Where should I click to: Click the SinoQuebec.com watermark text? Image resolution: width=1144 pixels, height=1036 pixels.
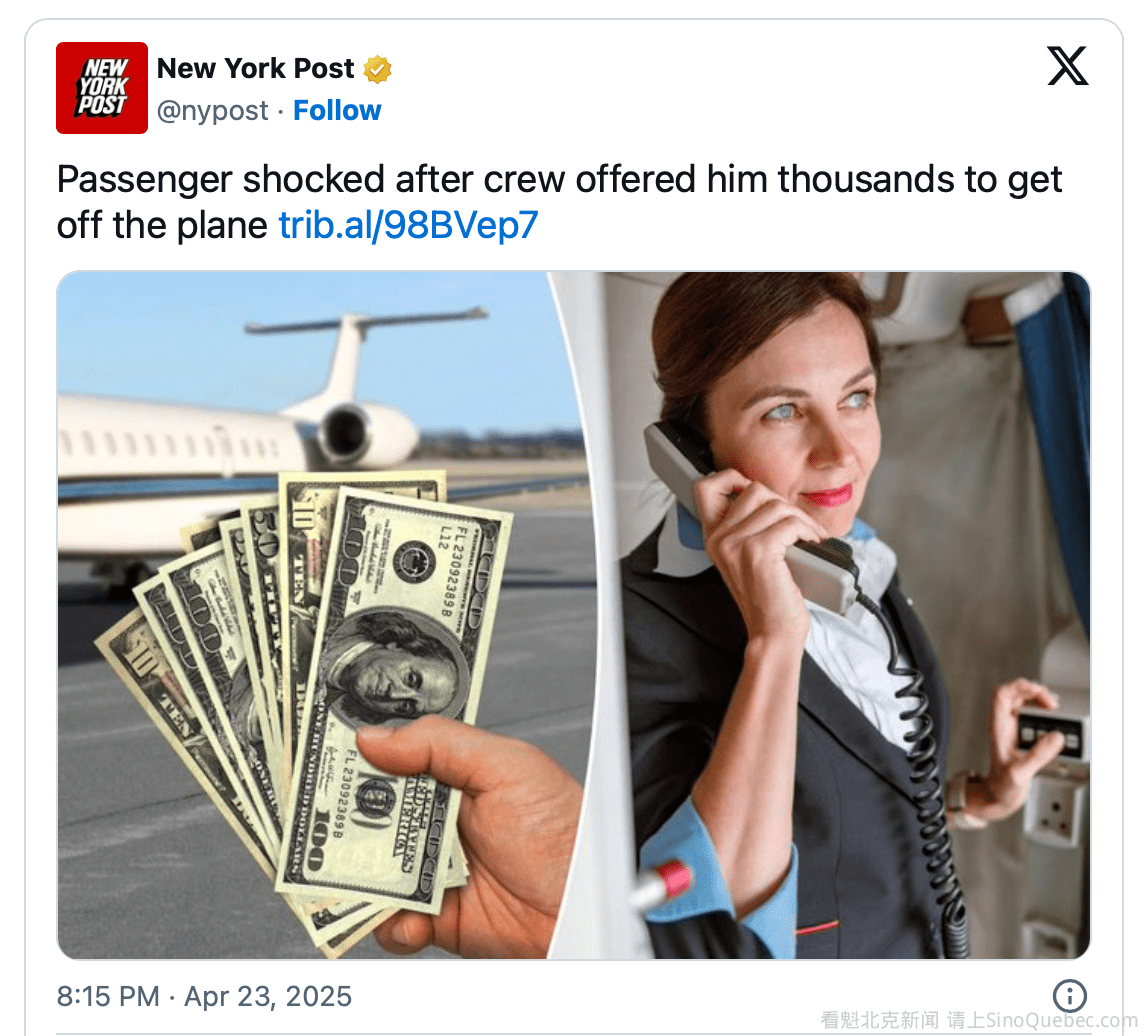click(1062, 1019)
